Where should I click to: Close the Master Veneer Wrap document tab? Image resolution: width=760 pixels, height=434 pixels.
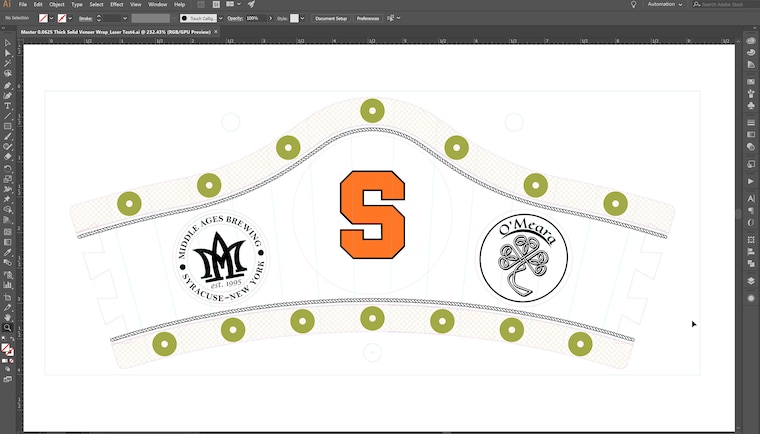216,32
